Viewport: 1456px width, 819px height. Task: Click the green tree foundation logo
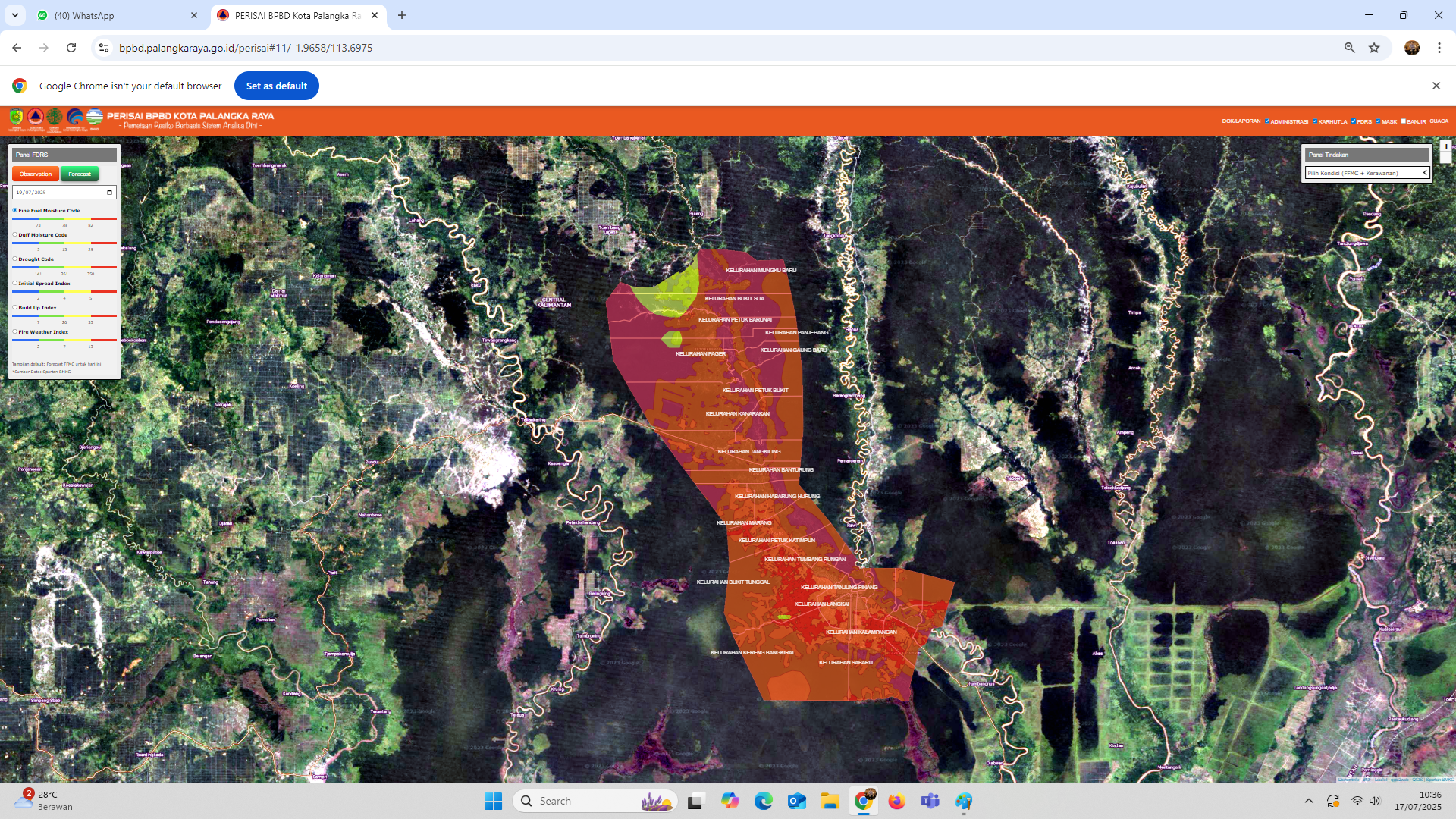pyautogui.click(x=55, y=118)
